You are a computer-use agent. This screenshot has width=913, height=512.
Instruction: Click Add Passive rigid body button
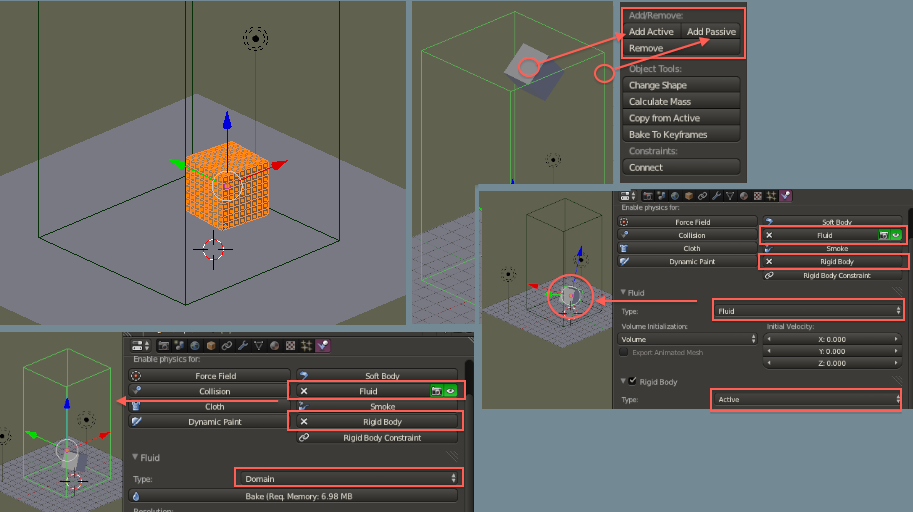click(711, 31)
